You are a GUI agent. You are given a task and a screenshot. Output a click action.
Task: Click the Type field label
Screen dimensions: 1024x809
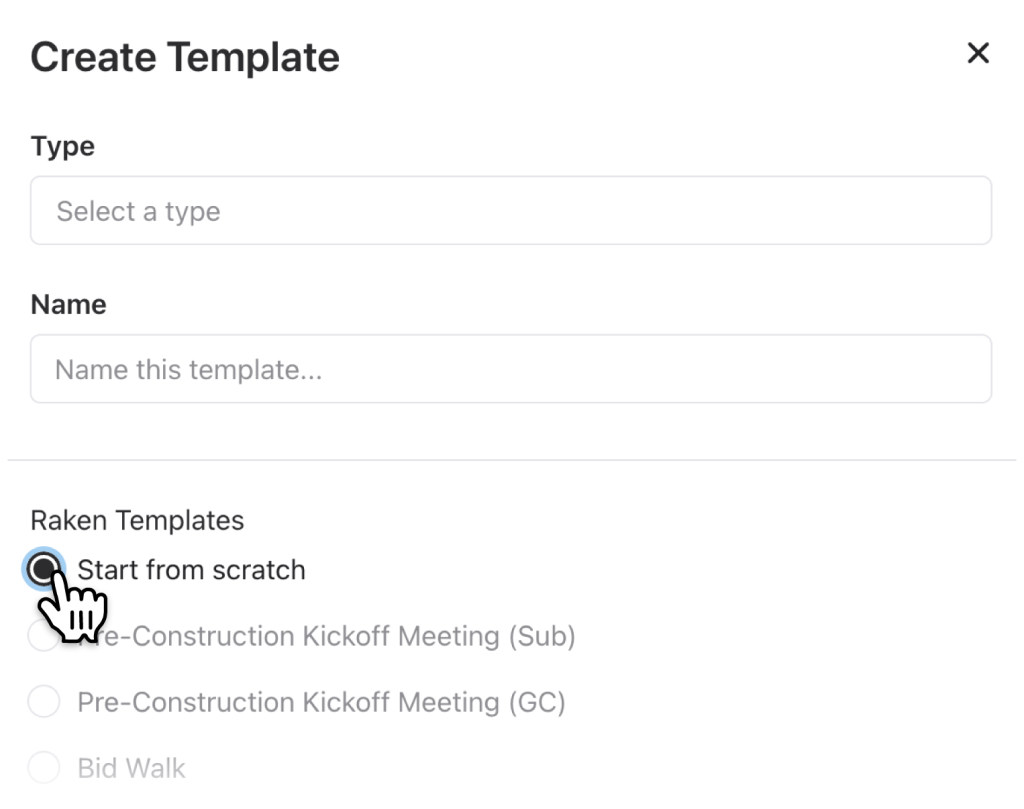click(x=62, y=146)
